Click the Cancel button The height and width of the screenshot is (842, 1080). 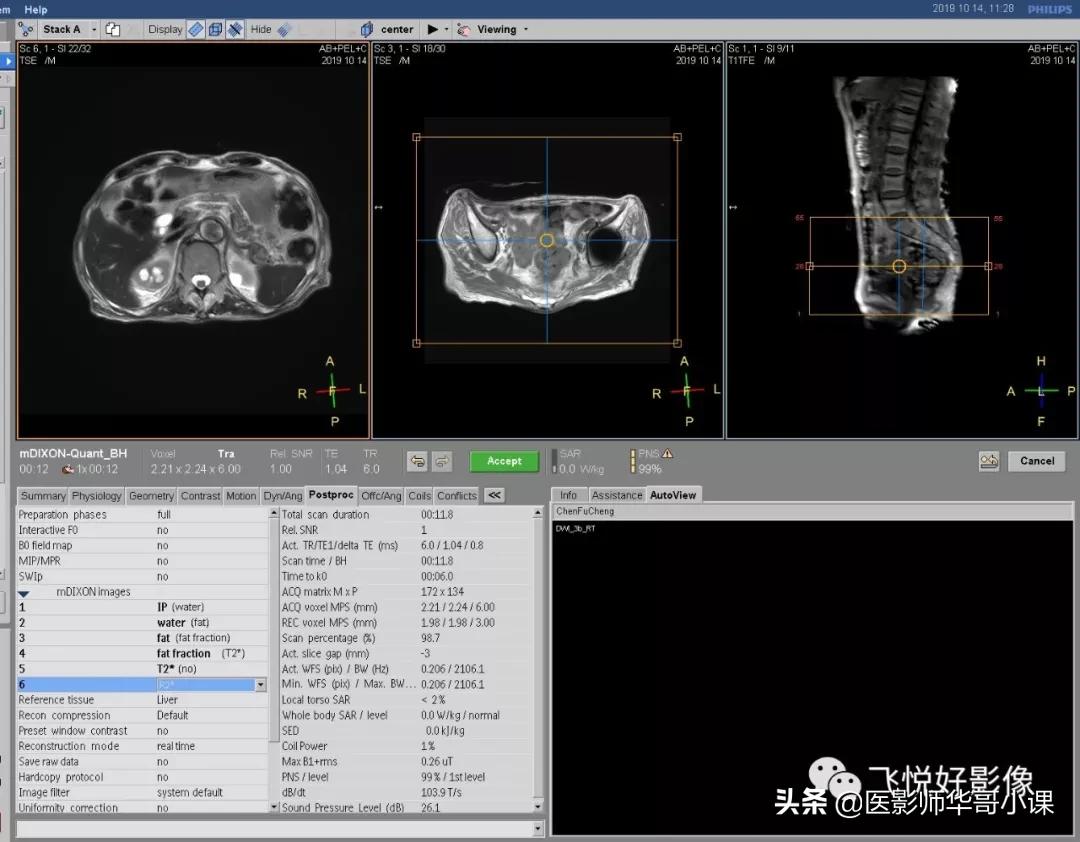tap(1037, 461)
